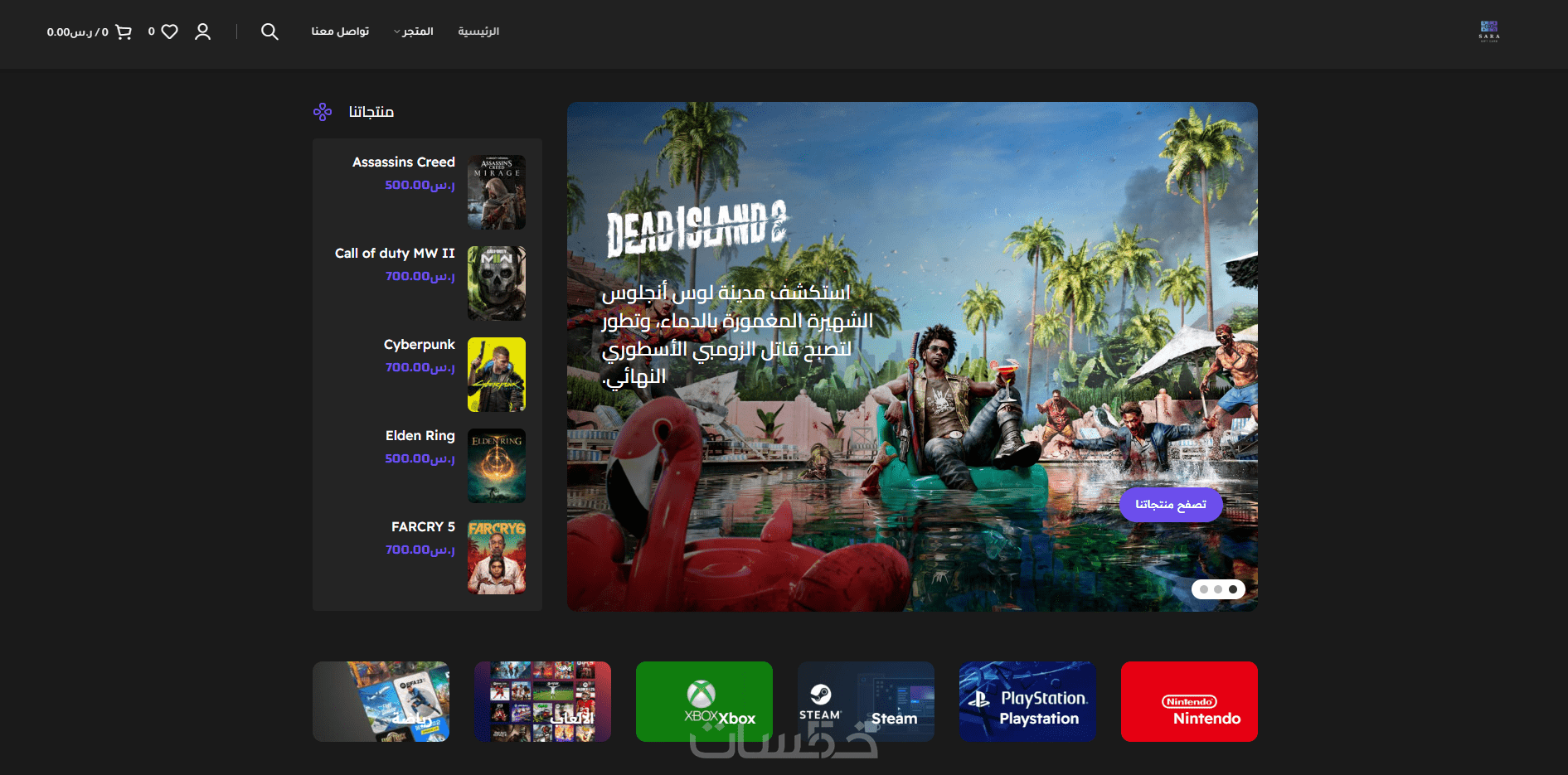Click the Arabic Dead Island banner description

(x=737, y=335)
